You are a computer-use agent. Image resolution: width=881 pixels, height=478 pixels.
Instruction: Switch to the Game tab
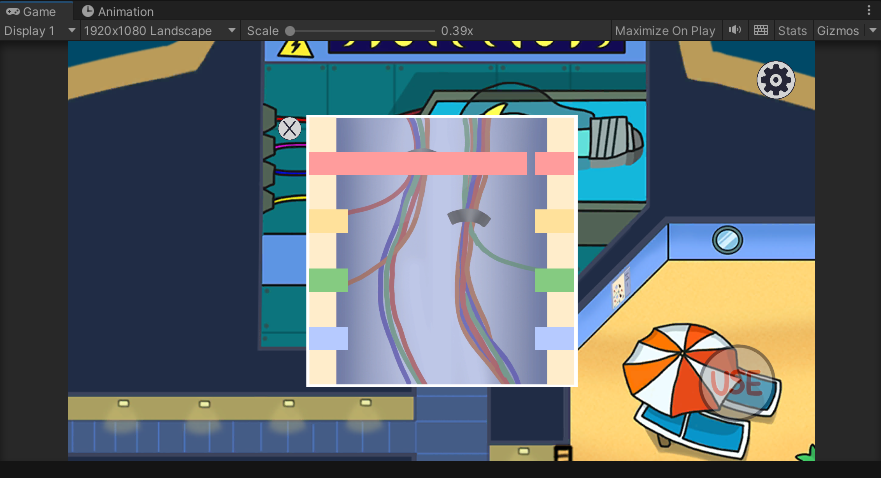pos(31,11)
